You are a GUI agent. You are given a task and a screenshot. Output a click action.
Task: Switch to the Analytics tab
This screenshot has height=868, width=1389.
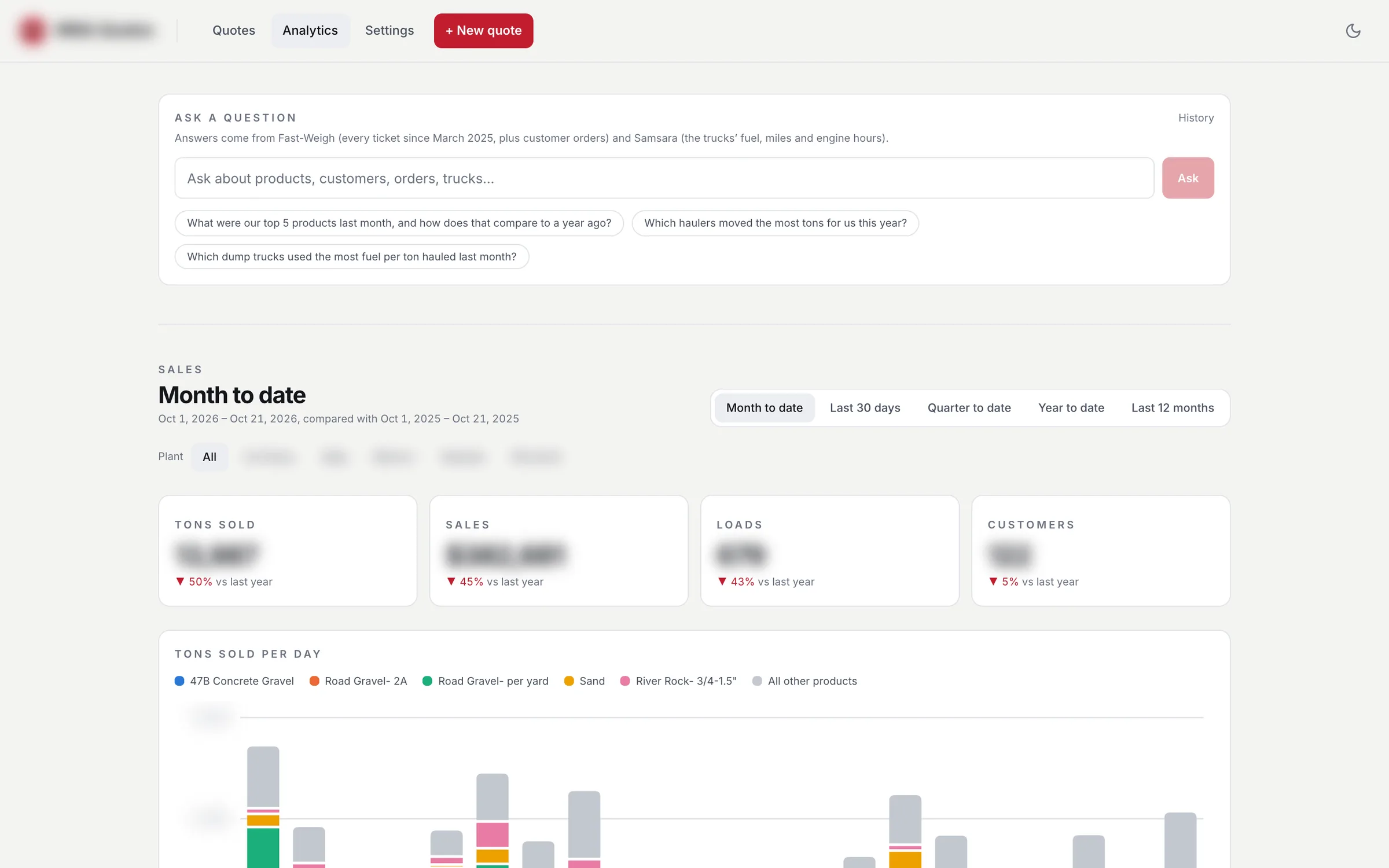coord(310,31)
